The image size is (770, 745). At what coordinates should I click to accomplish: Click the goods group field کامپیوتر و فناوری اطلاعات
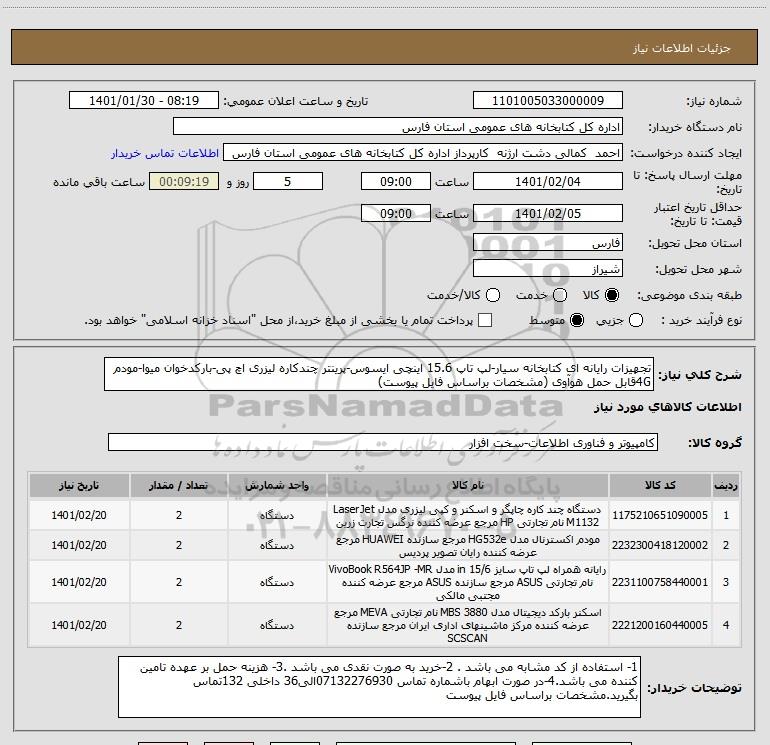383,442
